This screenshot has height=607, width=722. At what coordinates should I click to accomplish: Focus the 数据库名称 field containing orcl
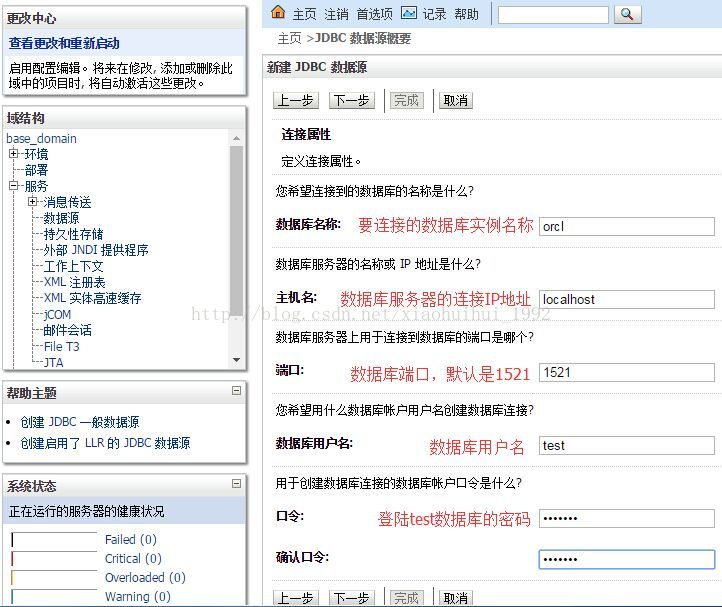(x=627, y=227)
